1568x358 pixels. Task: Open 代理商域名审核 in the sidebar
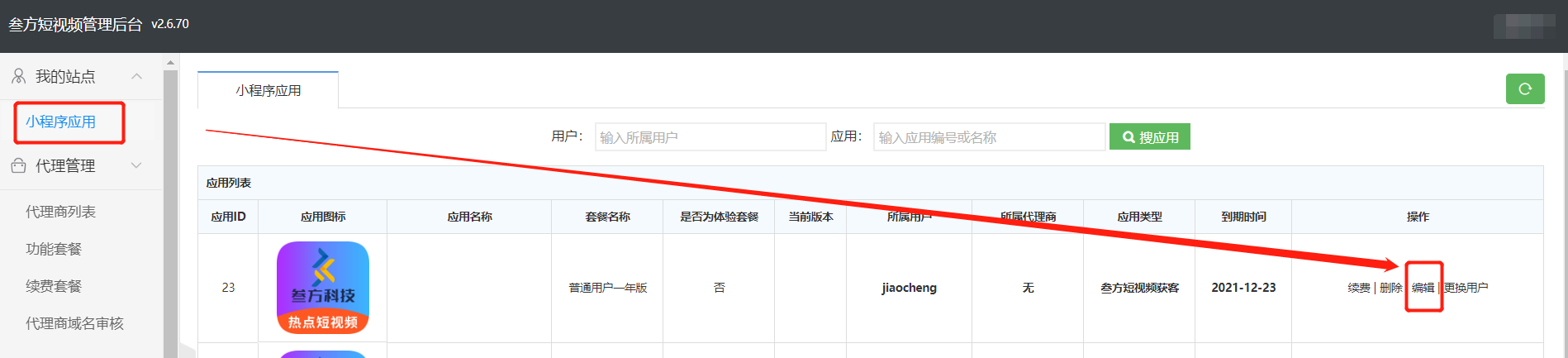pos(74,323)
